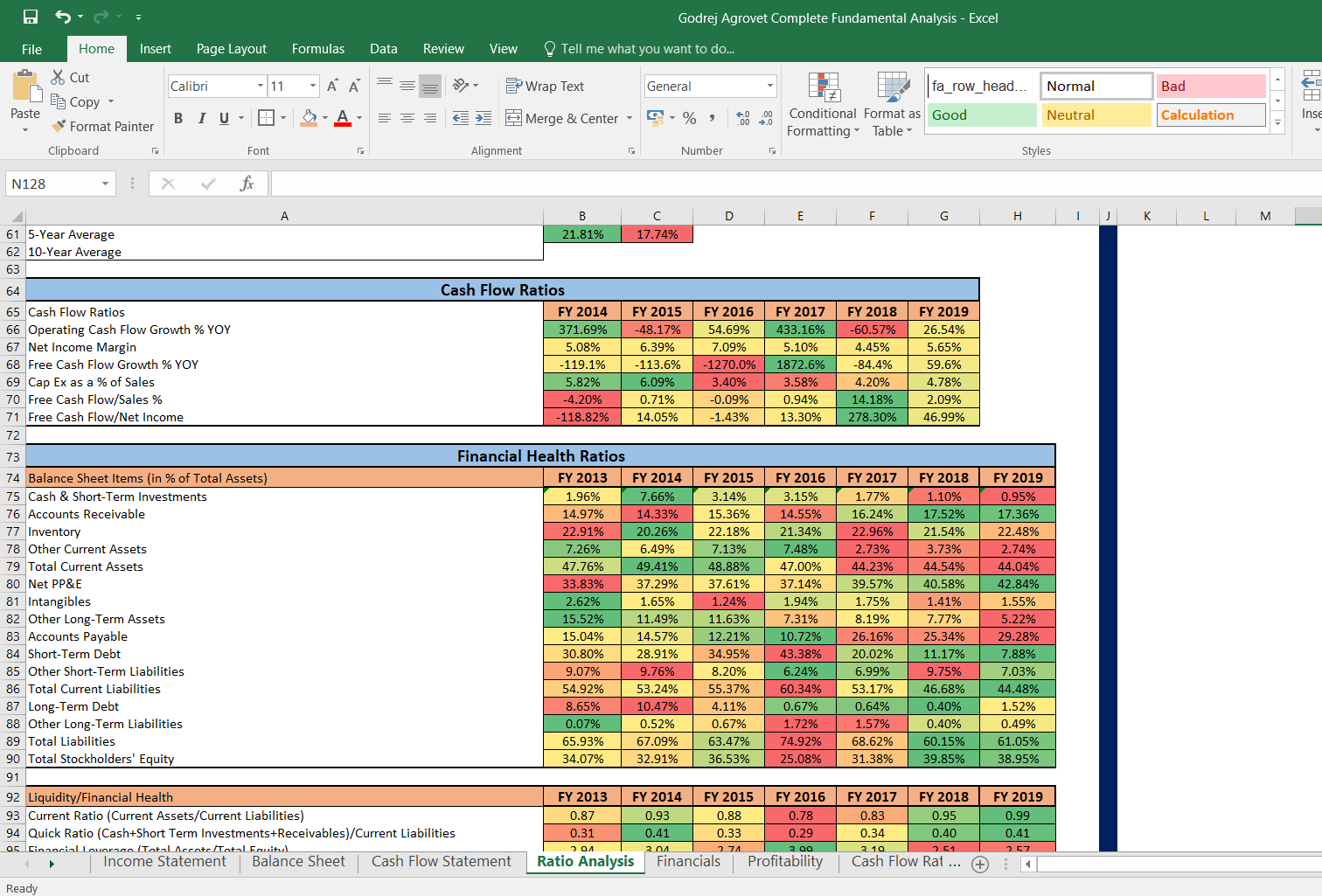
Task: Switch to the Insert ribbon tab
Action: point(156,49)
